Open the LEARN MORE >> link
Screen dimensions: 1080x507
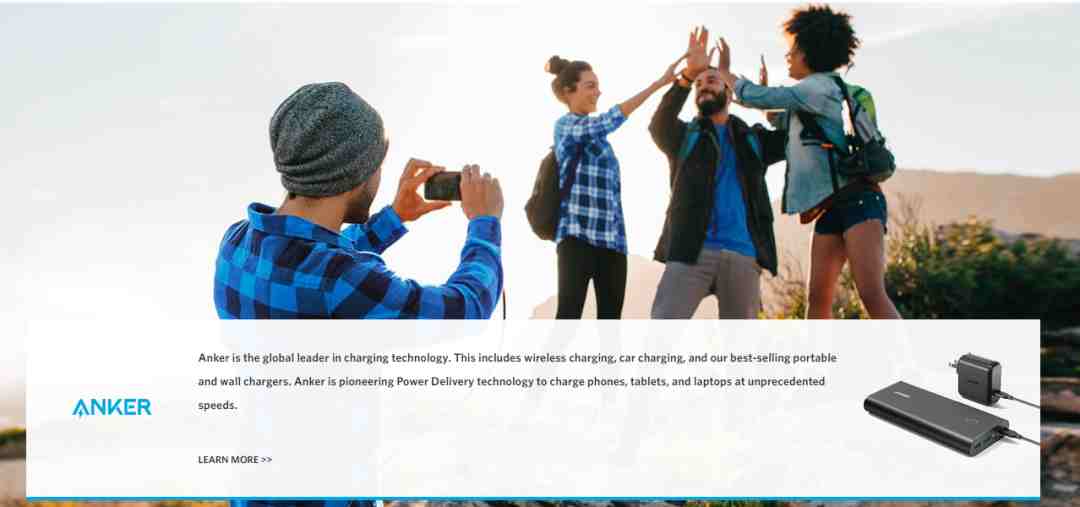(235, 459)
